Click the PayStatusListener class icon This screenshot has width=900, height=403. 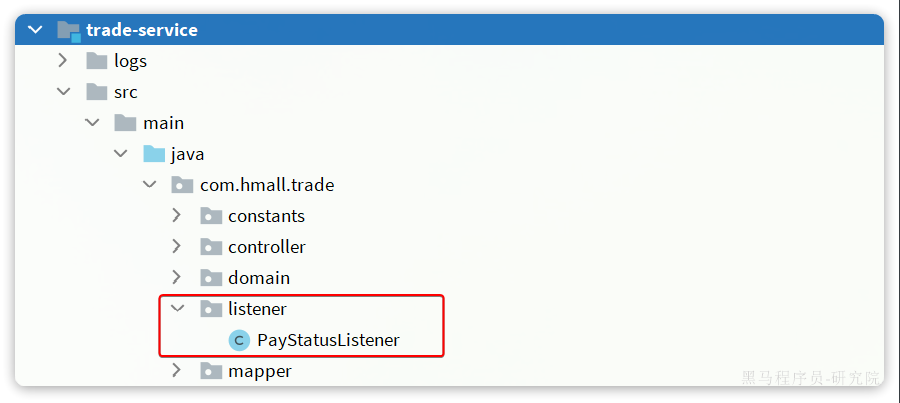(239, 340)
